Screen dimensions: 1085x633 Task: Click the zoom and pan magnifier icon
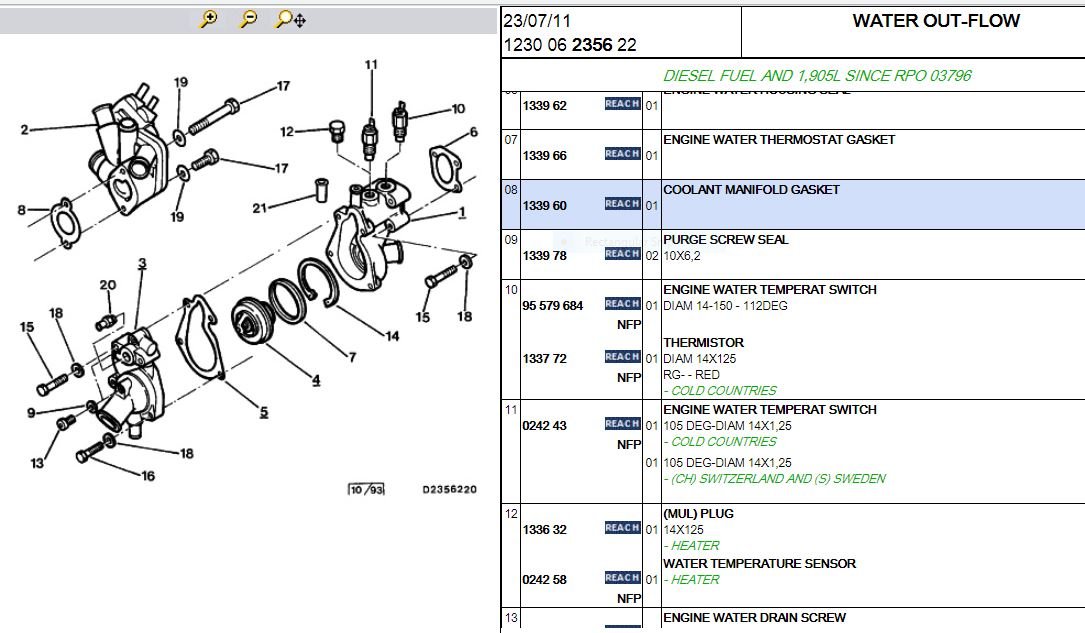290,19
